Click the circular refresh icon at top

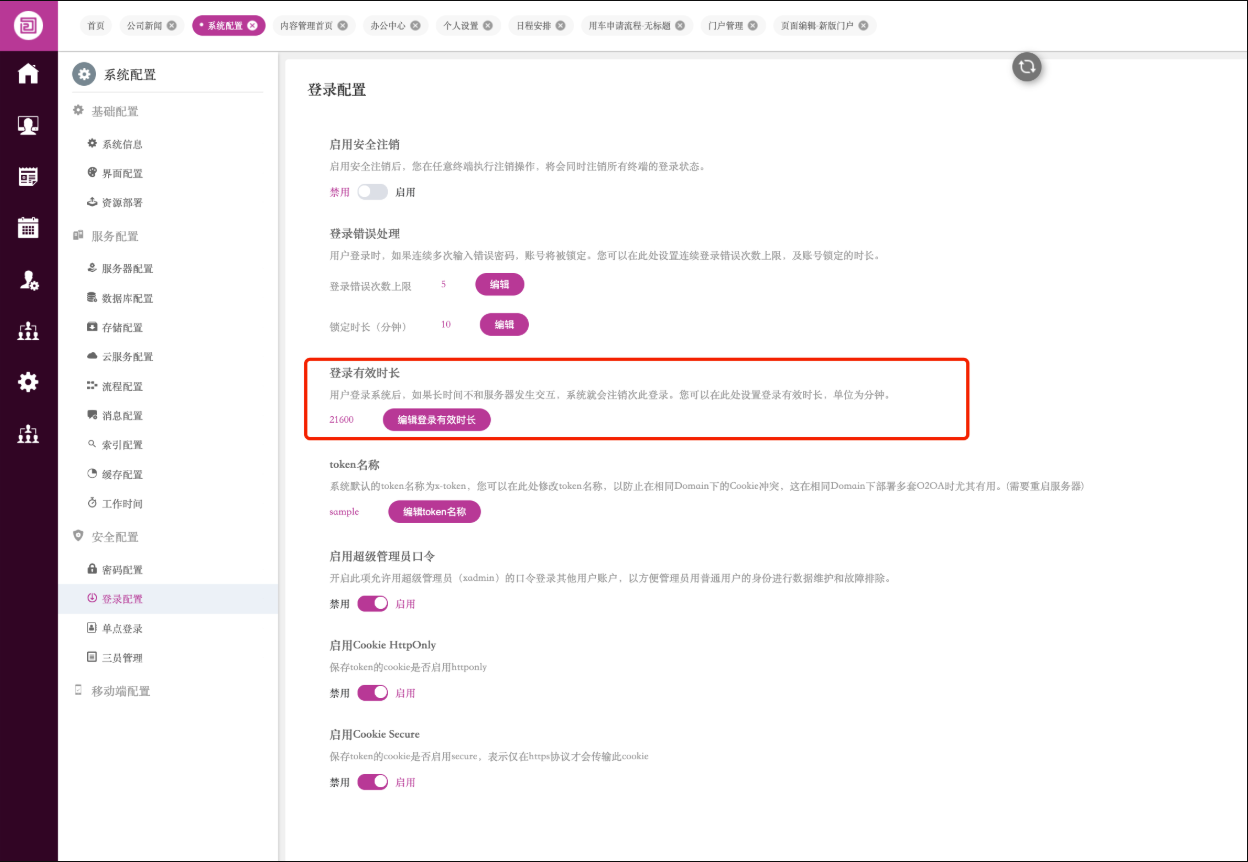tap(1026, 67)
